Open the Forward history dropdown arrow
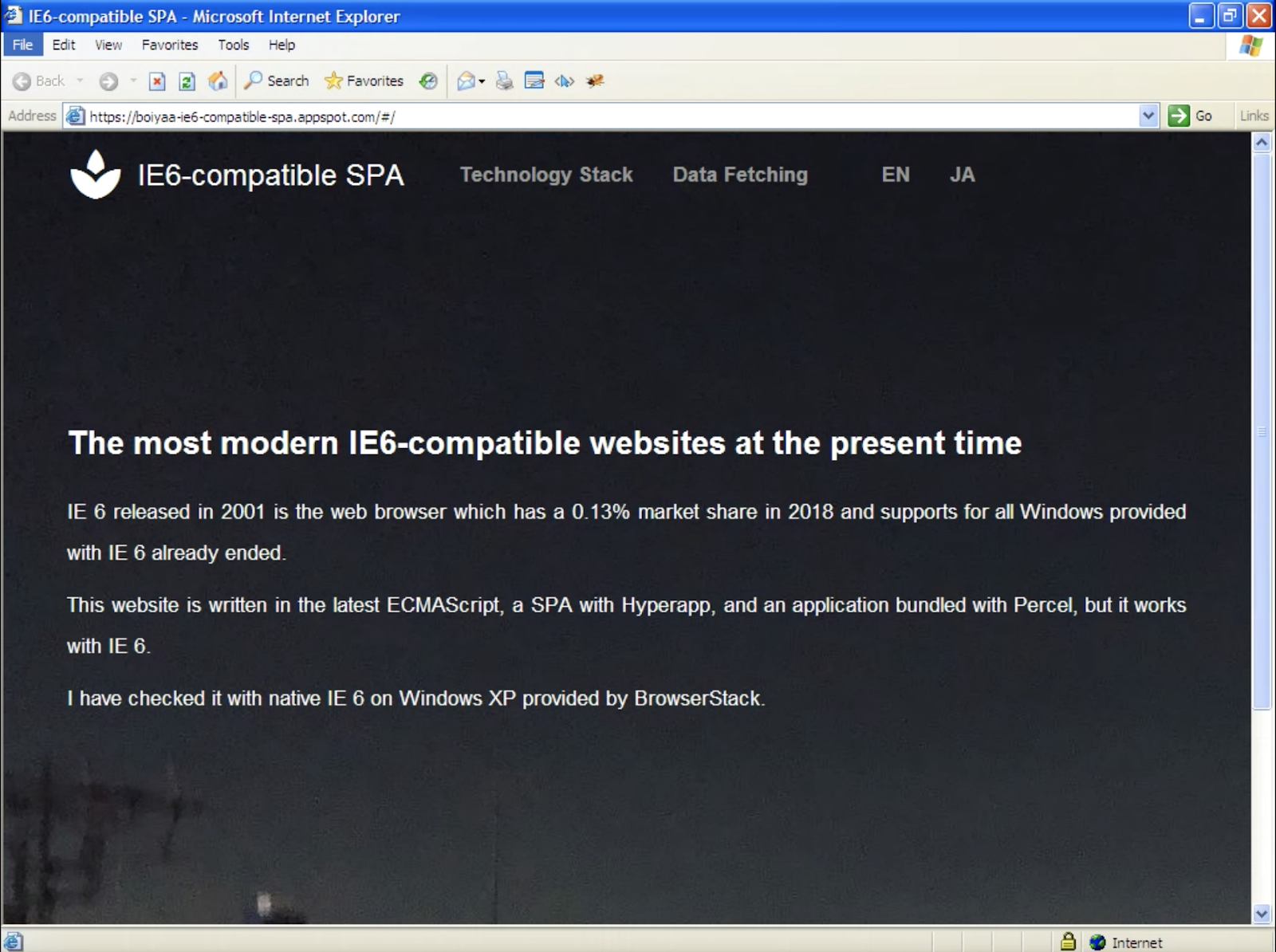Image resolution: width=1276 pixels, height=952 pixels. [x=133, y=81]
